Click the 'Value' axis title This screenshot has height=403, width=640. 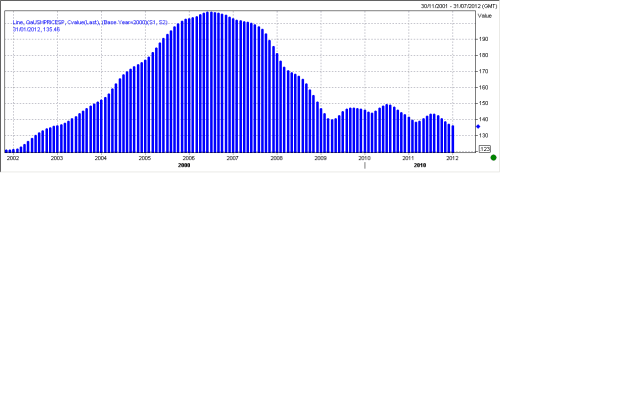click(486, 16)
